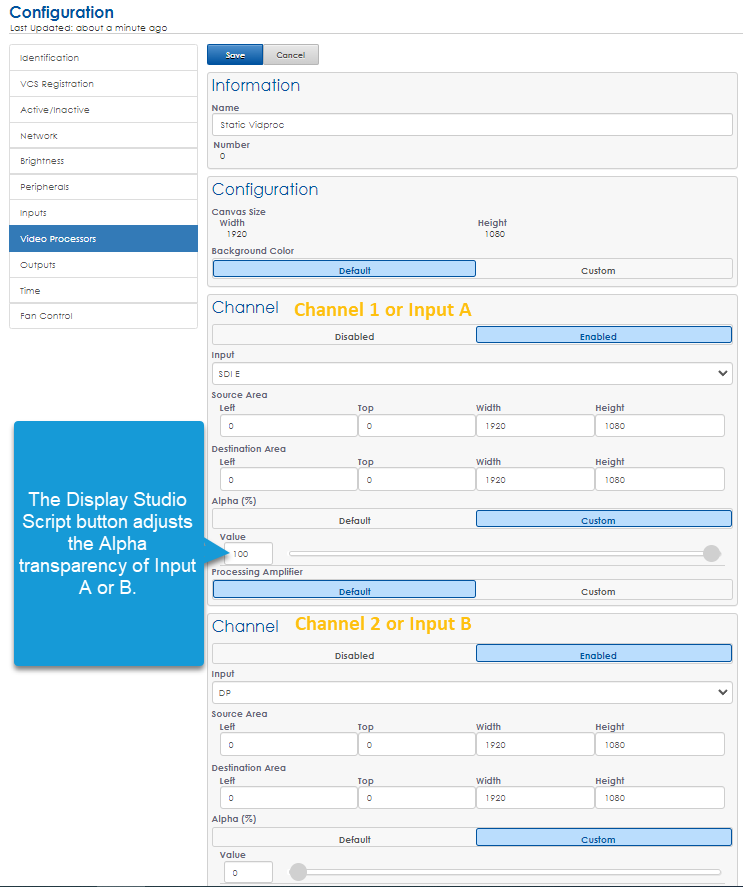
Task: Switch to the Outputs section
Action: (103, 265)
